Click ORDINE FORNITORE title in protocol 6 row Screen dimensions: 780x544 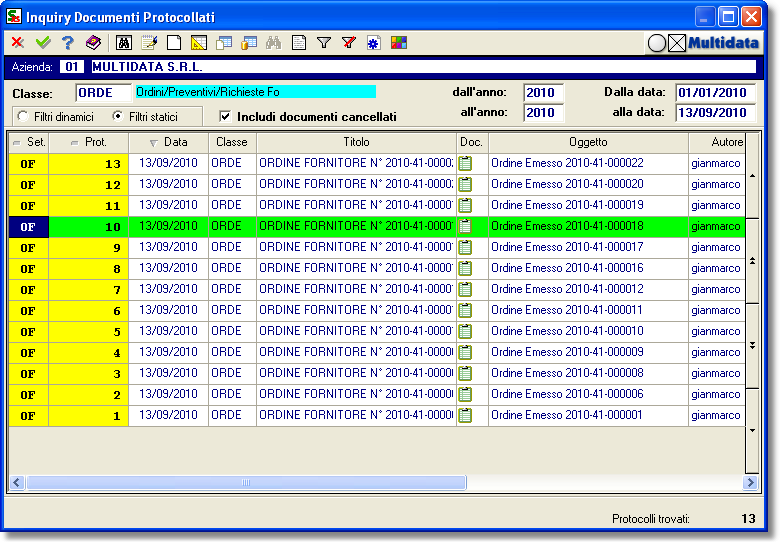pyautogui.click(x=356, y=310)
